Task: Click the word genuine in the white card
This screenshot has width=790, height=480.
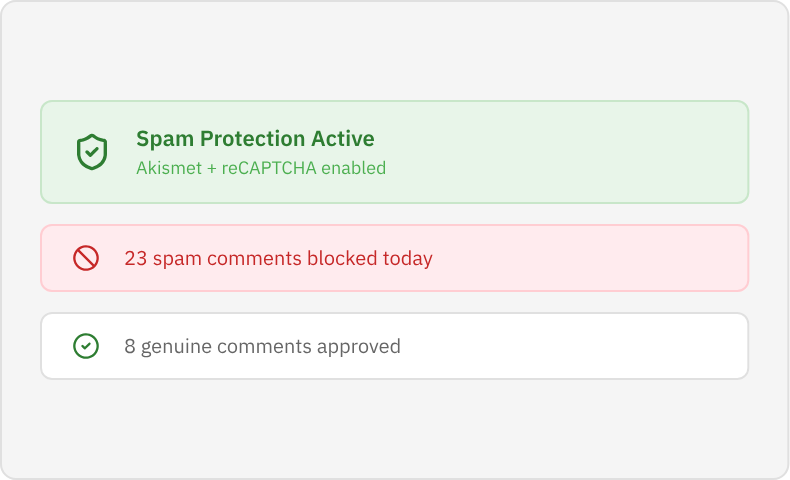Action: pos(175,346)
